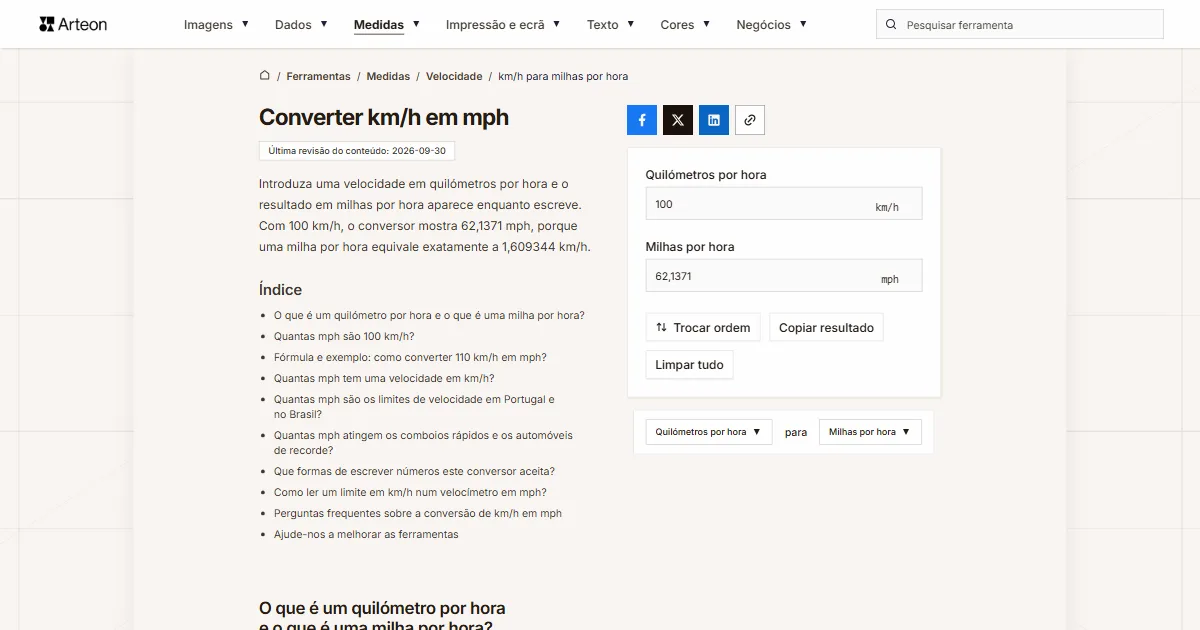The width and height of the screenshot is (1200, 630).
Task: Open the Dados menu
Action: pos(301,25)
